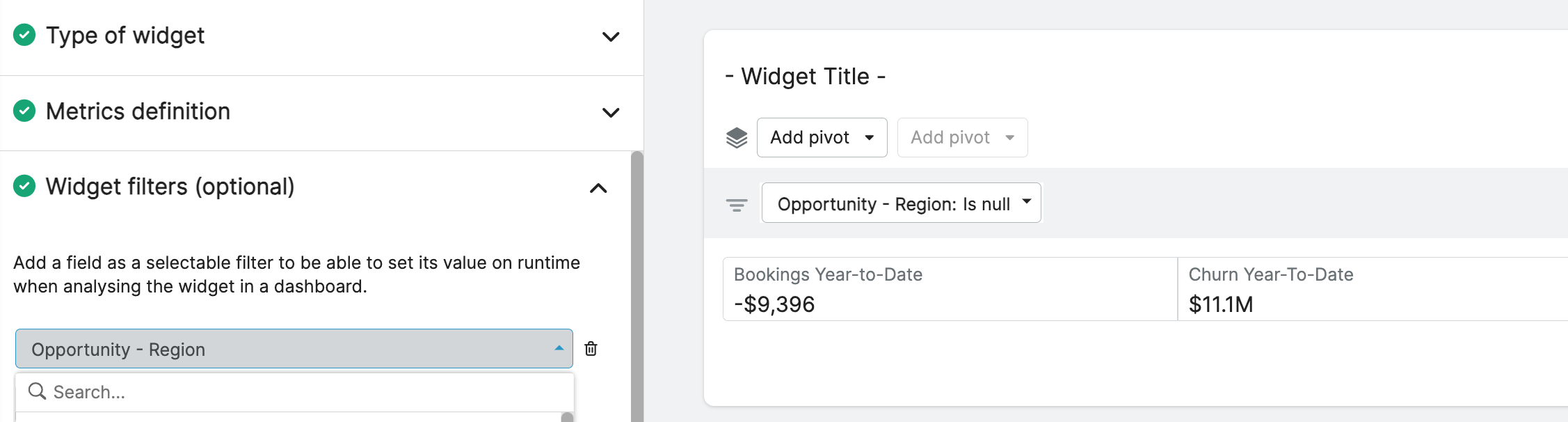Expand the Metrics definition section
The height and width of the screenshot is (422, 1568).
pyautogui.click(x=611, y=112)
